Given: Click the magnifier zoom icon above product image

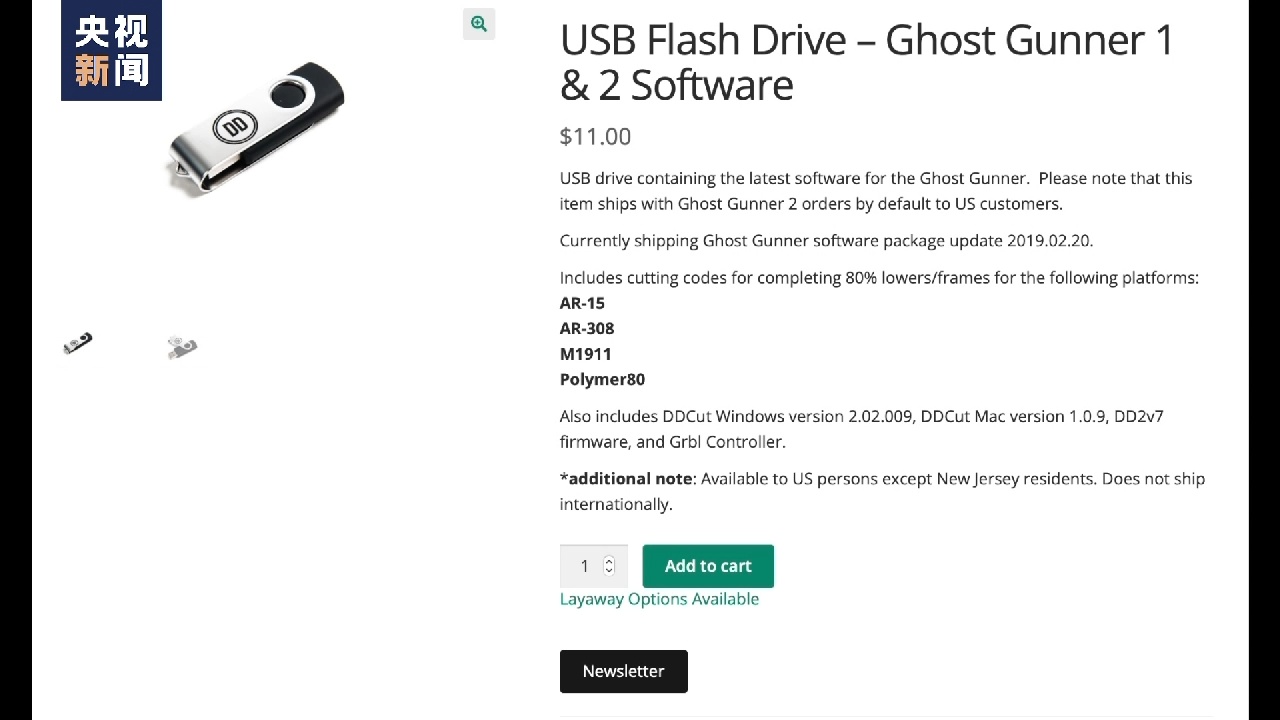Looking at the screenshot, I should click(x=479, y=24).
